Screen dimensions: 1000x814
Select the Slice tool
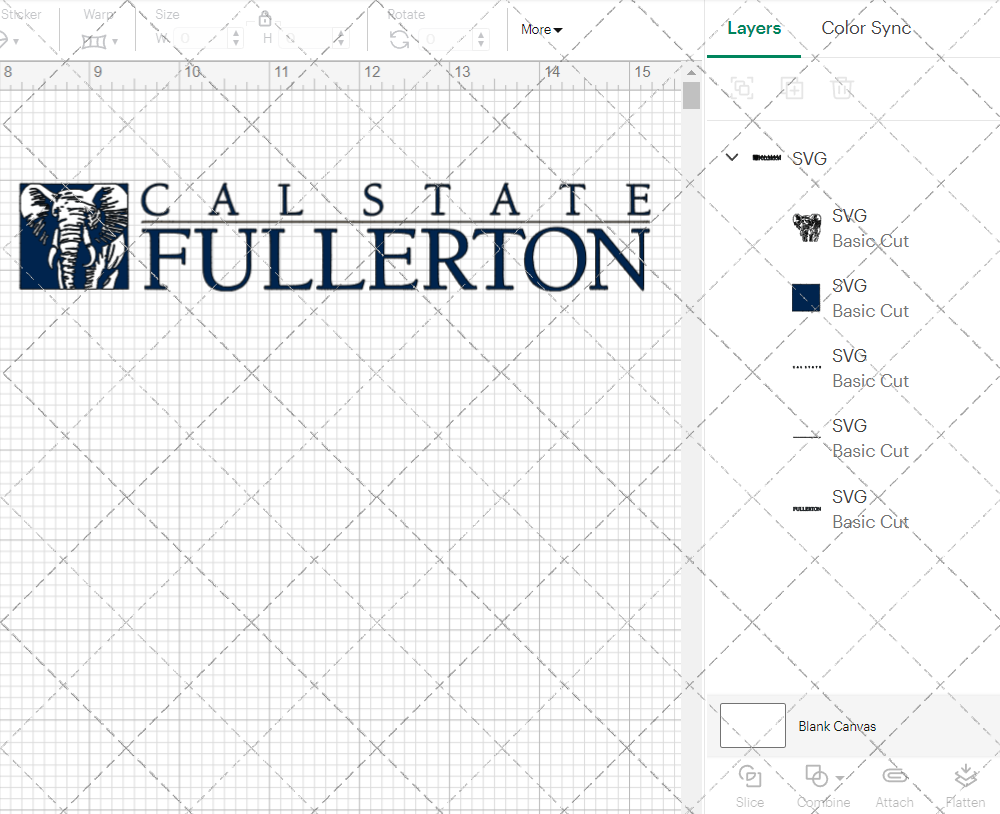click(750, 785)
